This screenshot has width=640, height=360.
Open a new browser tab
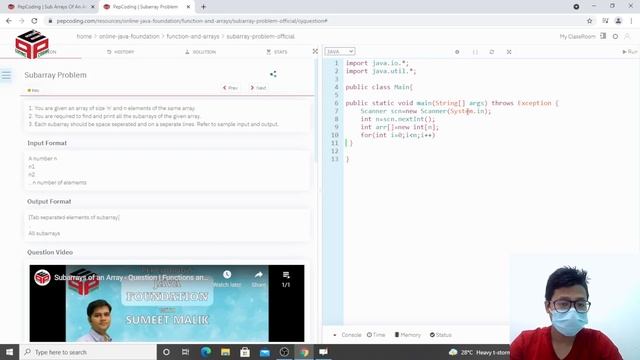coord(203,7)
